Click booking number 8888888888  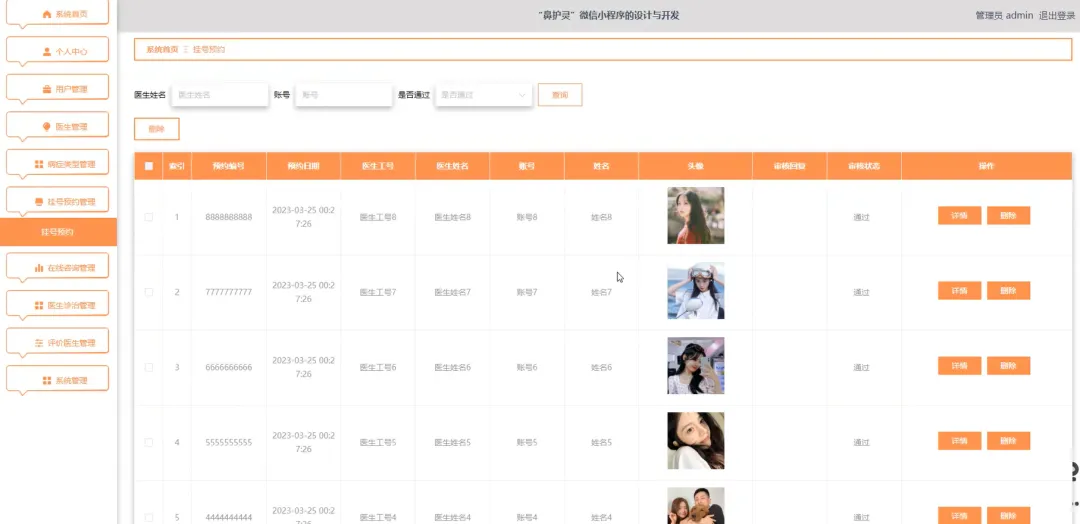[229, 217]
